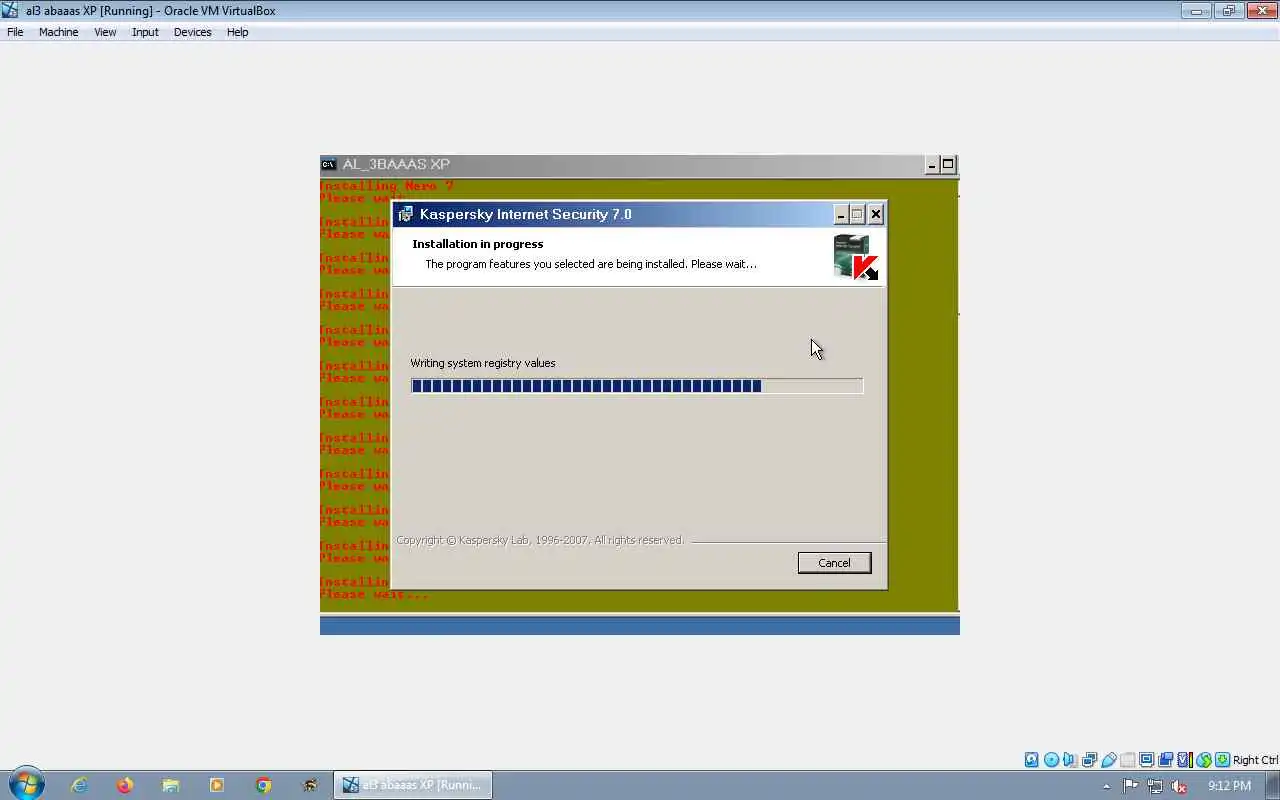1280x800 pixels.
Task: Click the installation progress bar
Action: (637, 386)
